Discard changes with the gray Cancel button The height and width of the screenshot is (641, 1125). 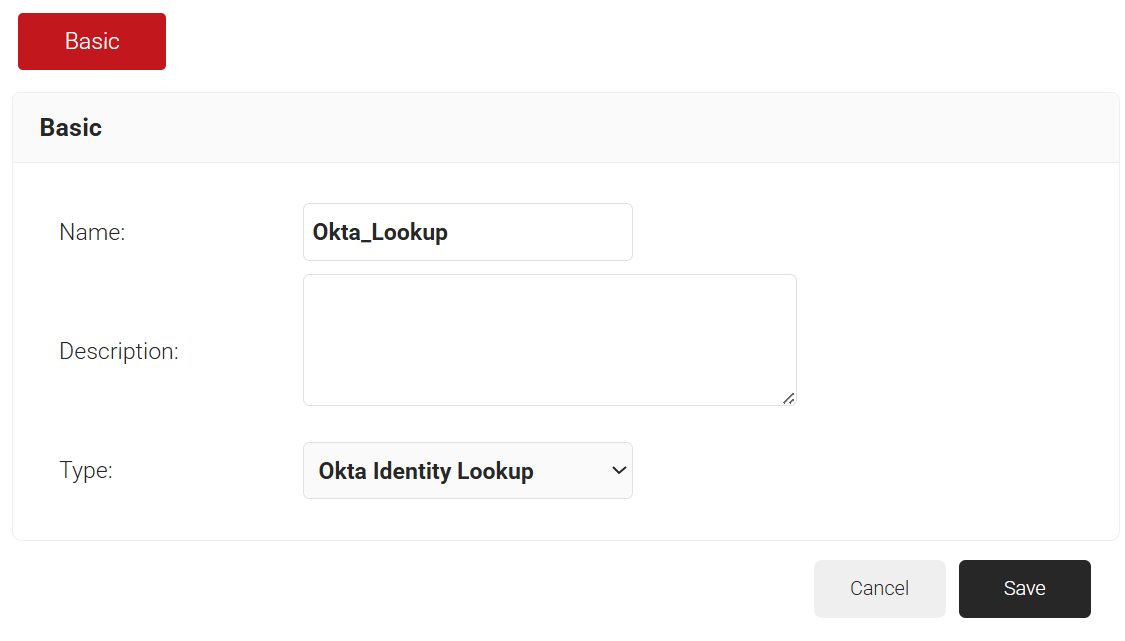point(879,589)
